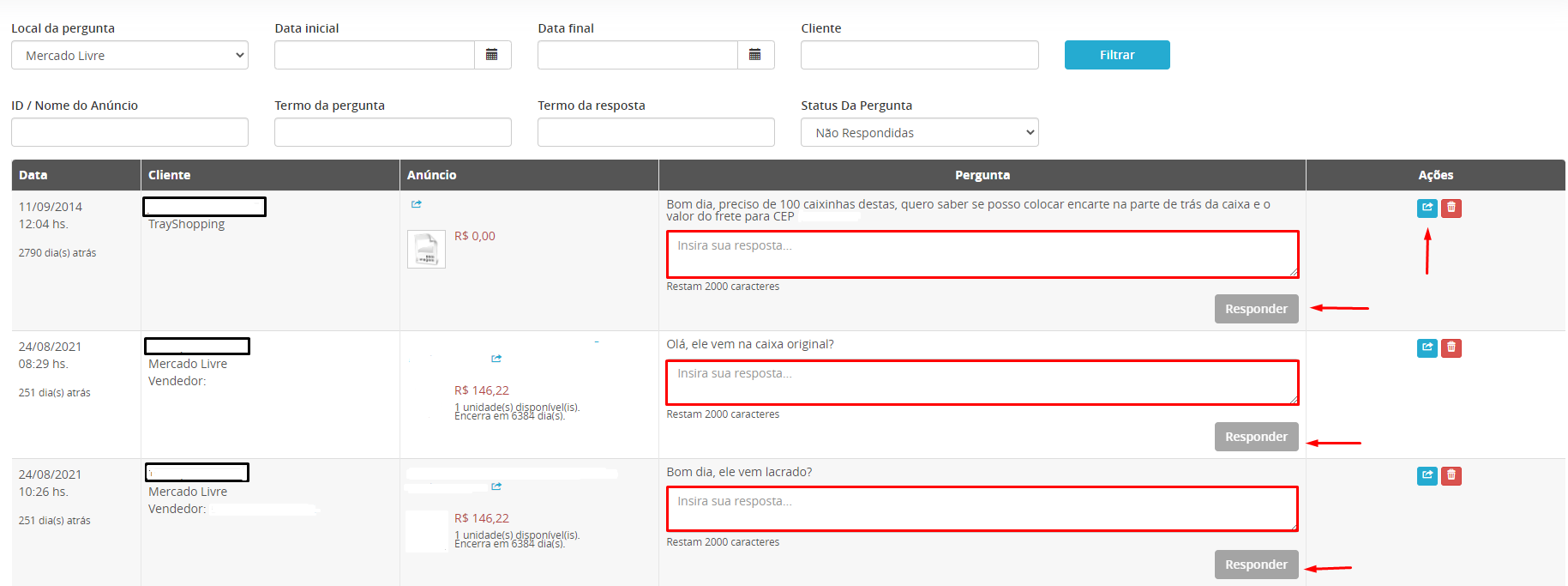The image size is (1568, 586).
Task: Click share icon for the 11/09/2014 question
Action: click(1427, 208)
